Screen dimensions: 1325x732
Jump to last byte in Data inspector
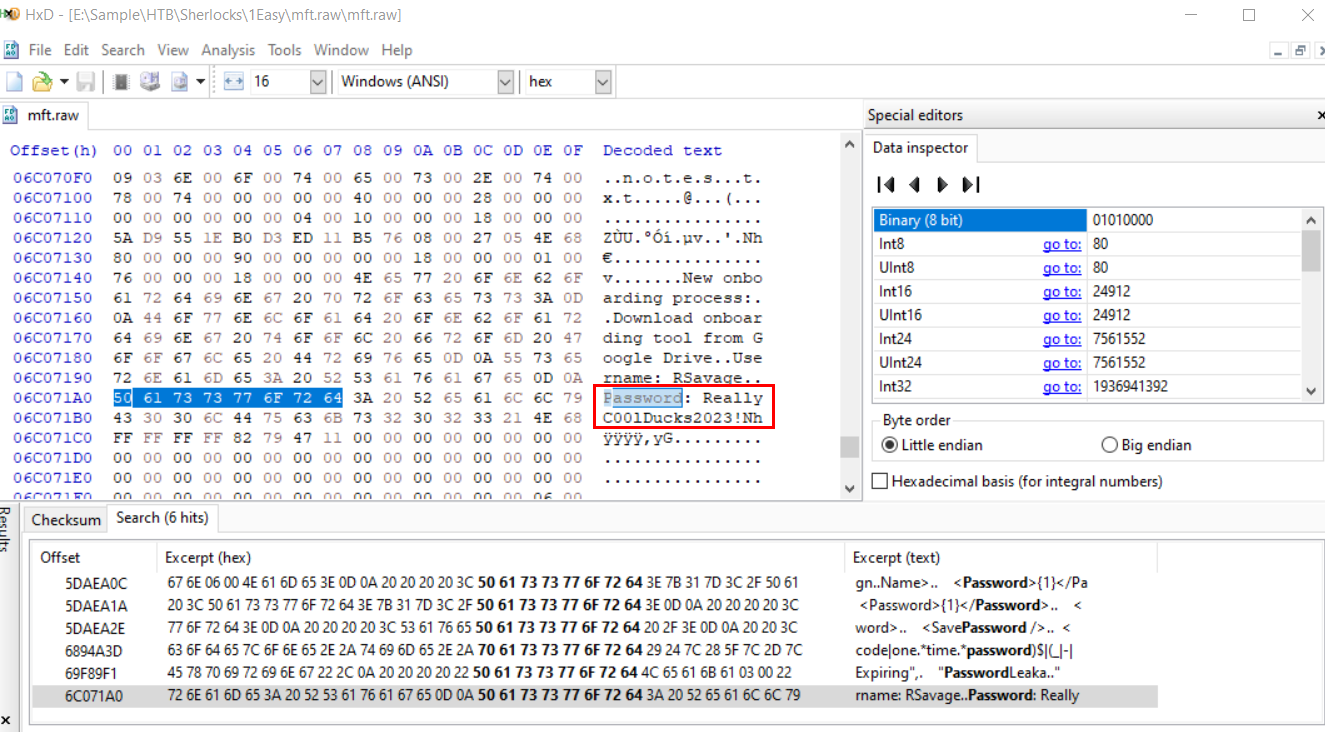pyautogui.click(x=970, y=184)
